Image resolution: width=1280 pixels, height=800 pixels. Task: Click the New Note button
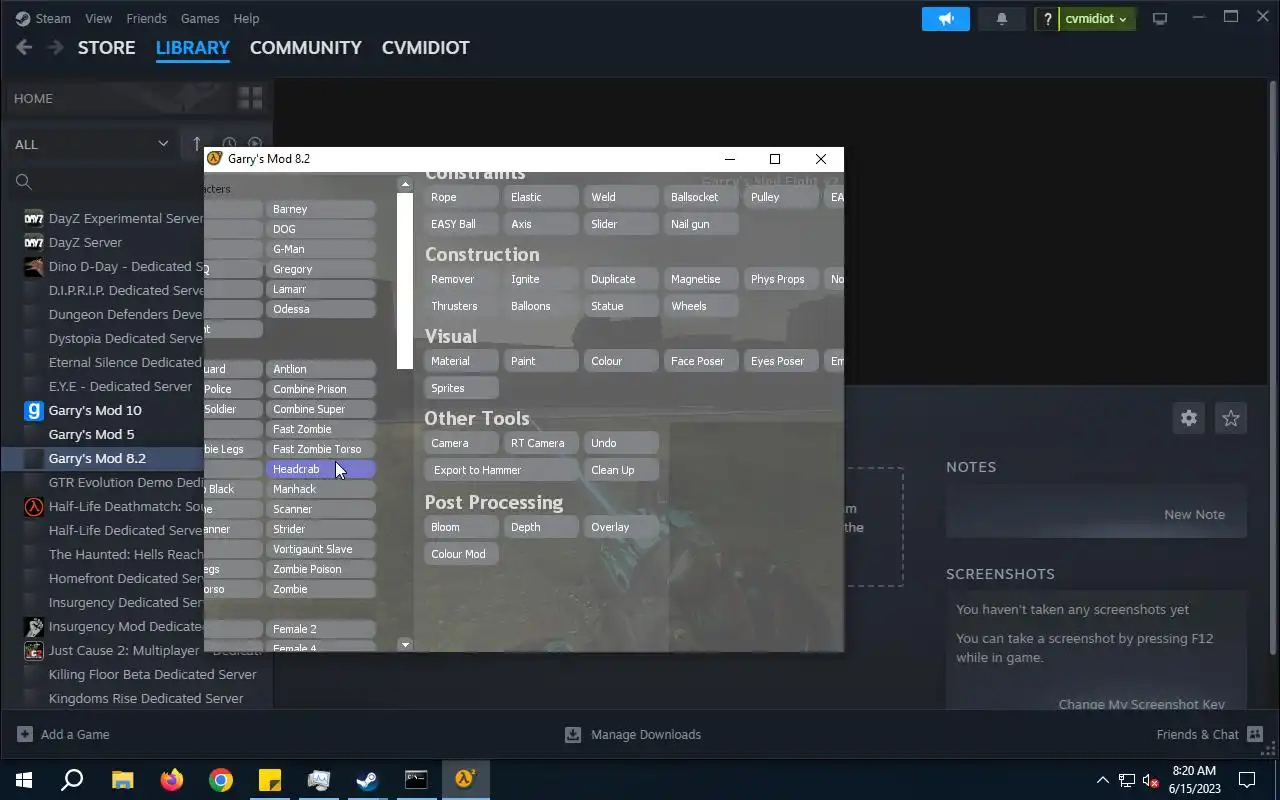[x=1194, y=514]
